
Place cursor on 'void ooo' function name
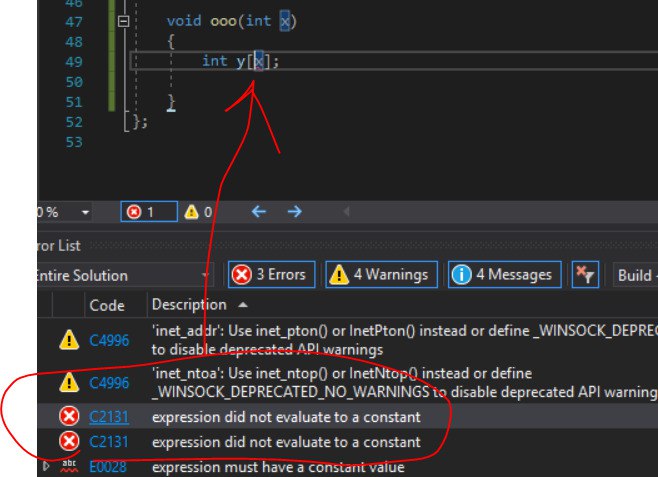click(223, 21)
